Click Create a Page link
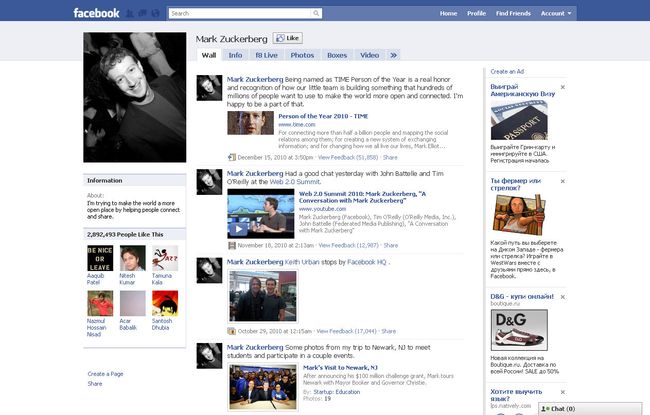This screenshot has width=650, height=415. coord(105,374)
